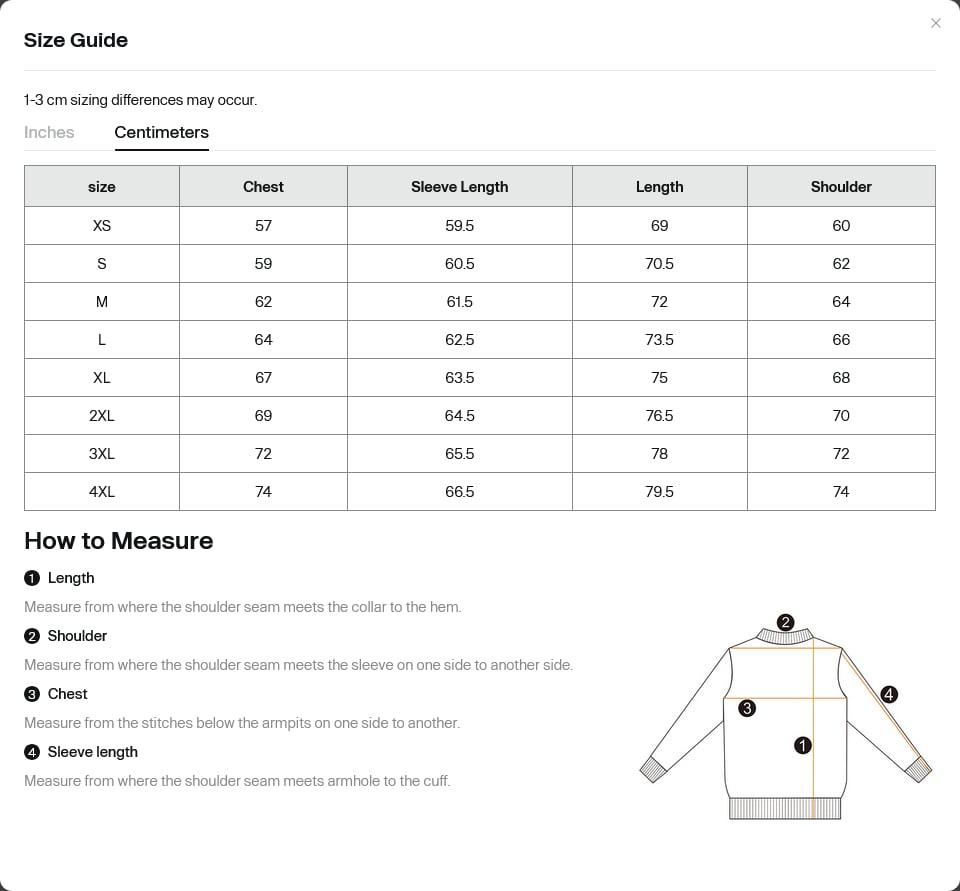The image size is (960, 891).
Task: Select the 4XL size row label
Action: point(102,492)
